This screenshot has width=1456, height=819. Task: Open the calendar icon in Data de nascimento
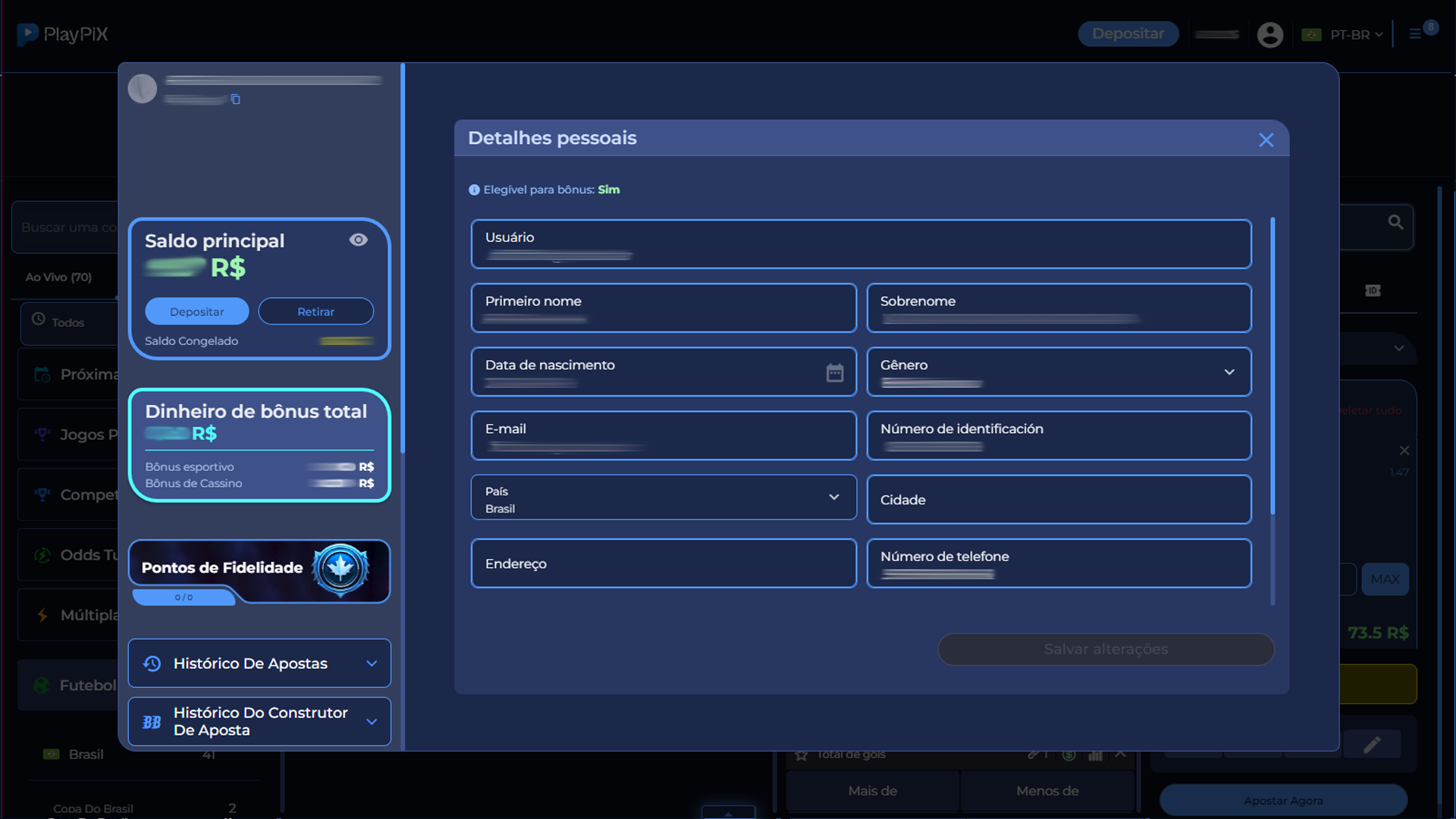[x=834, y=372]
